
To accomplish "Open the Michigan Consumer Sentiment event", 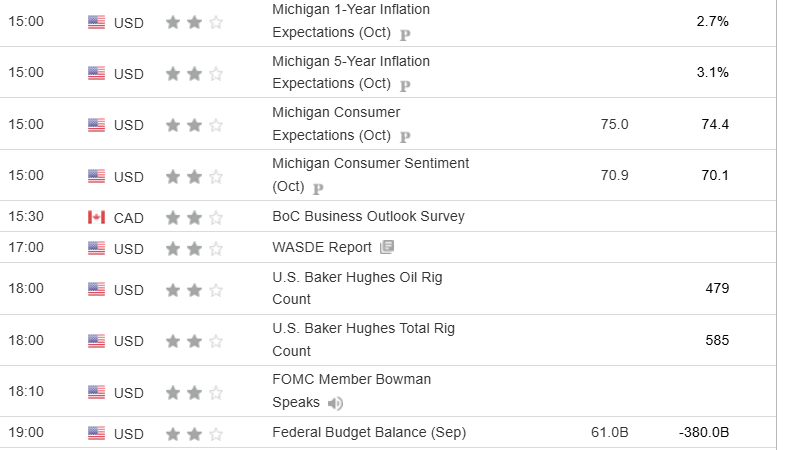I will 370,163.
